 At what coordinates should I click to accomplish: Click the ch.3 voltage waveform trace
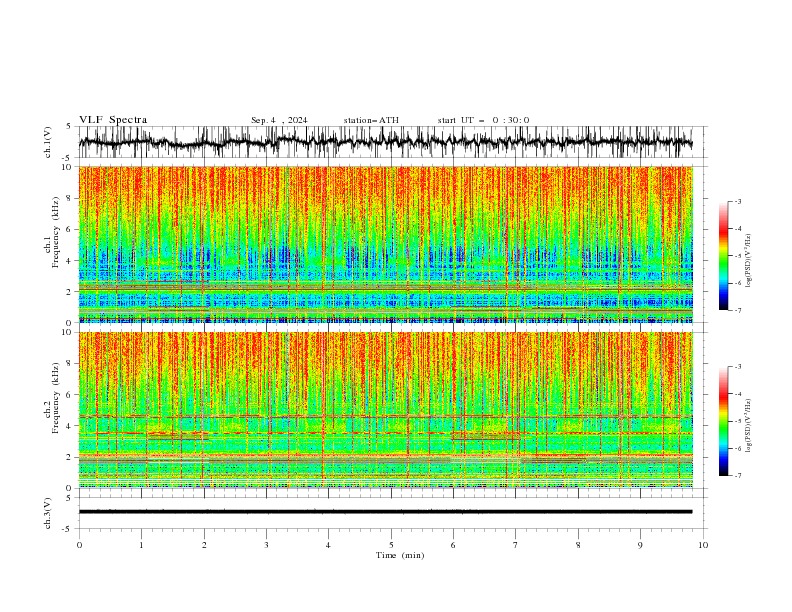(x=385, y=512)
